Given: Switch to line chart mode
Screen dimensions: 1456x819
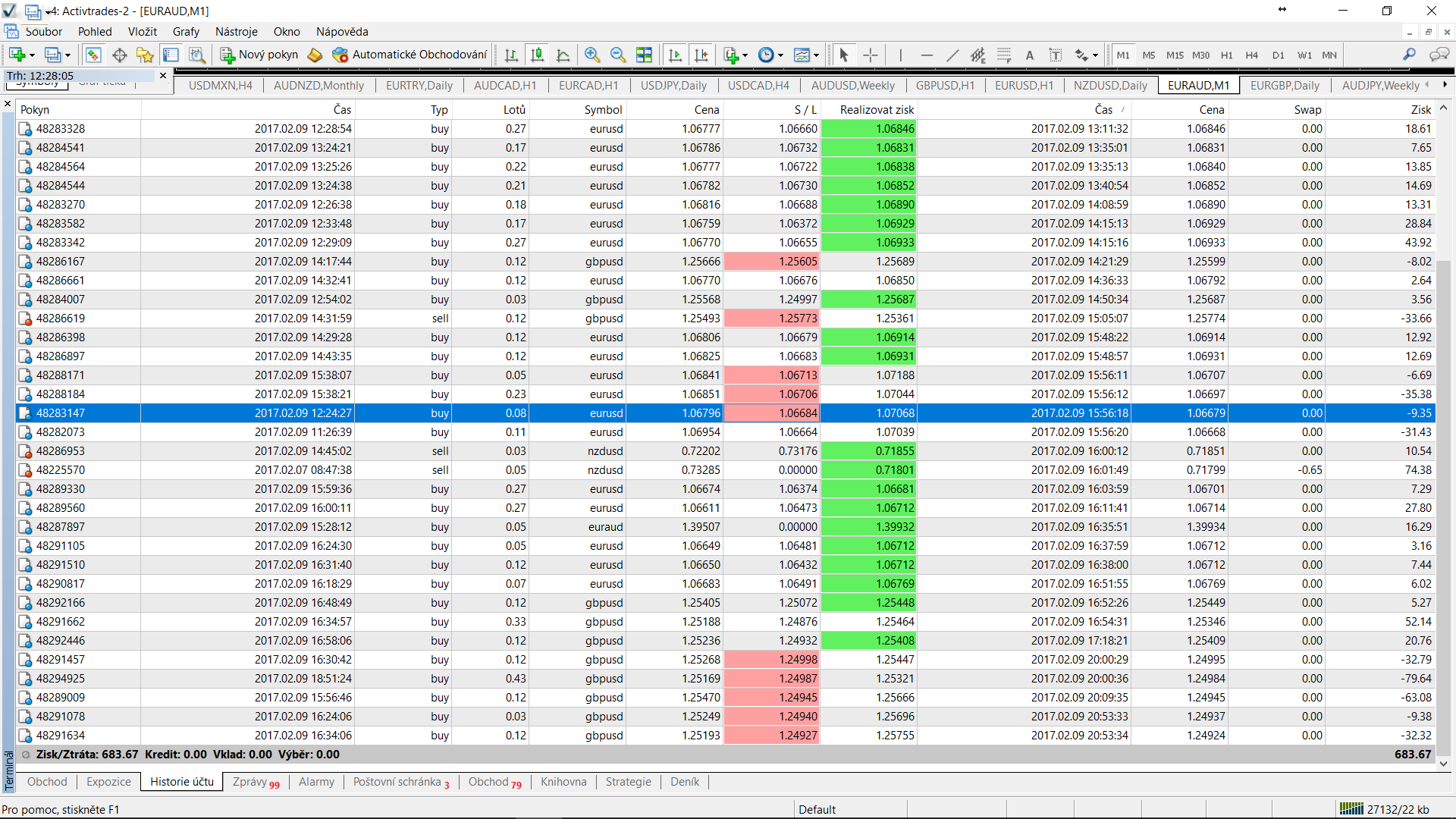Looking at the screenshot, I should [x=563, y=55].
